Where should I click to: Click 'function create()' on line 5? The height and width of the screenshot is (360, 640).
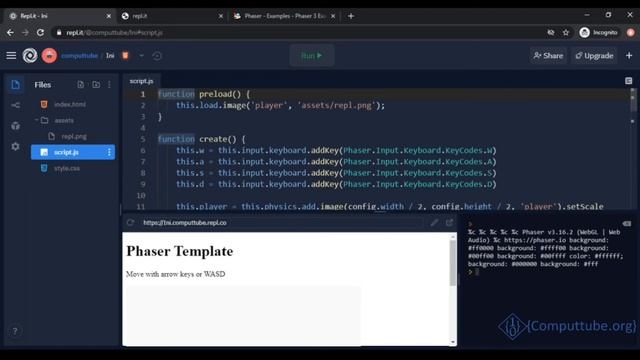(201, 139)
